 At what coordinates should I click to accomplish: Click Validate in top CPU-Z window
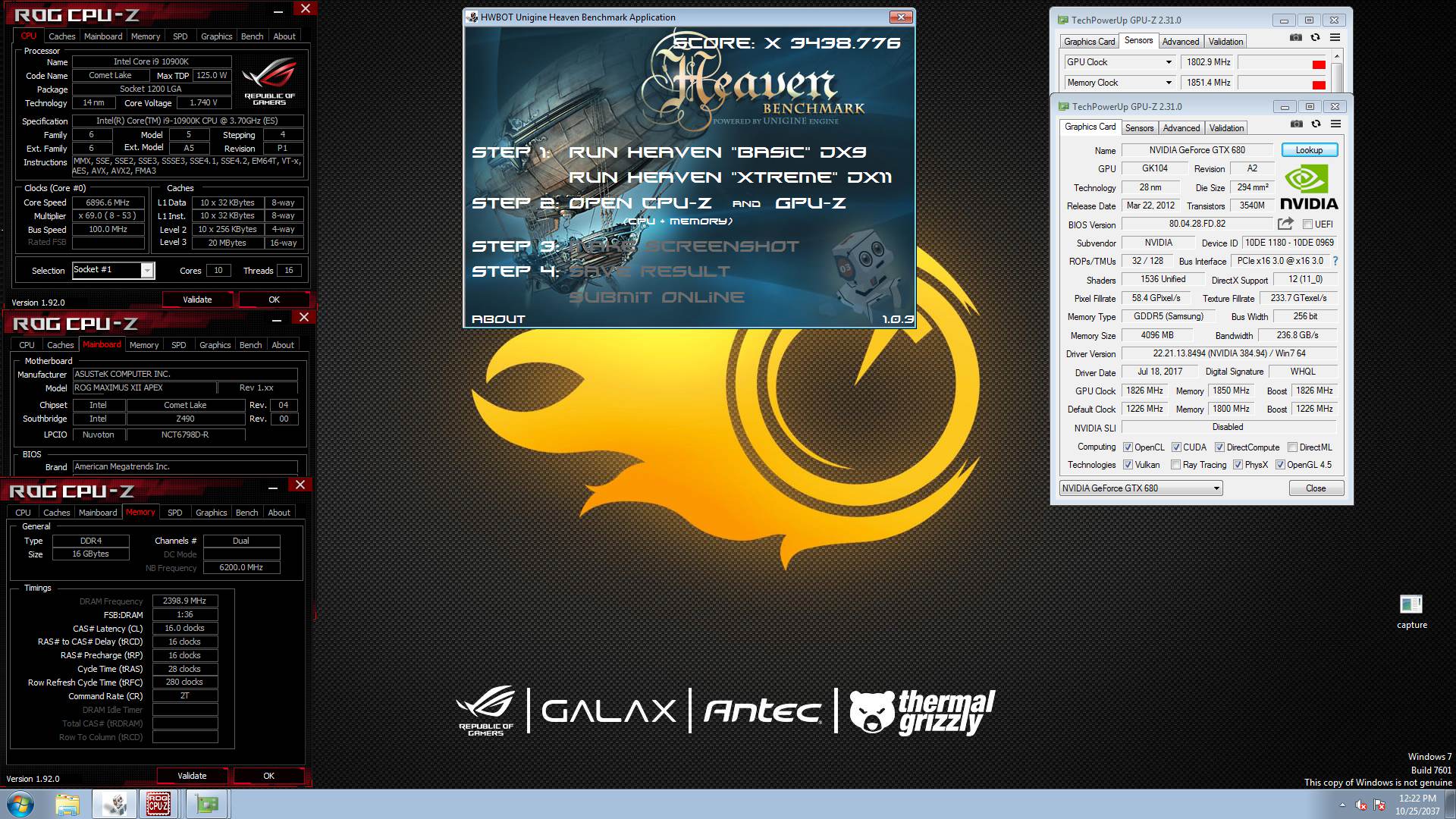click(197, 300)
